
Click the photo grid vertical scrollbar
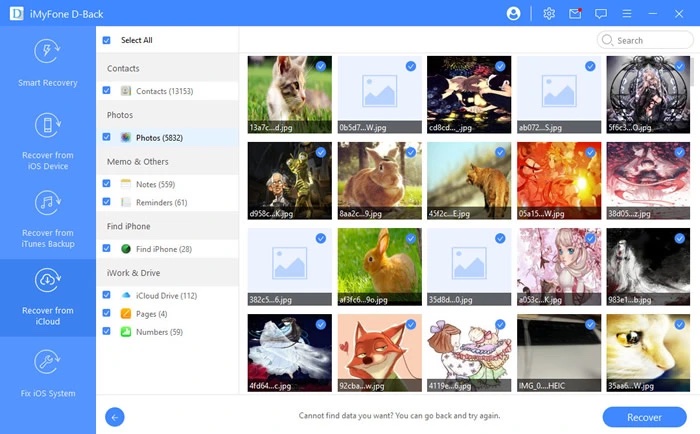(x=692, y=71)
